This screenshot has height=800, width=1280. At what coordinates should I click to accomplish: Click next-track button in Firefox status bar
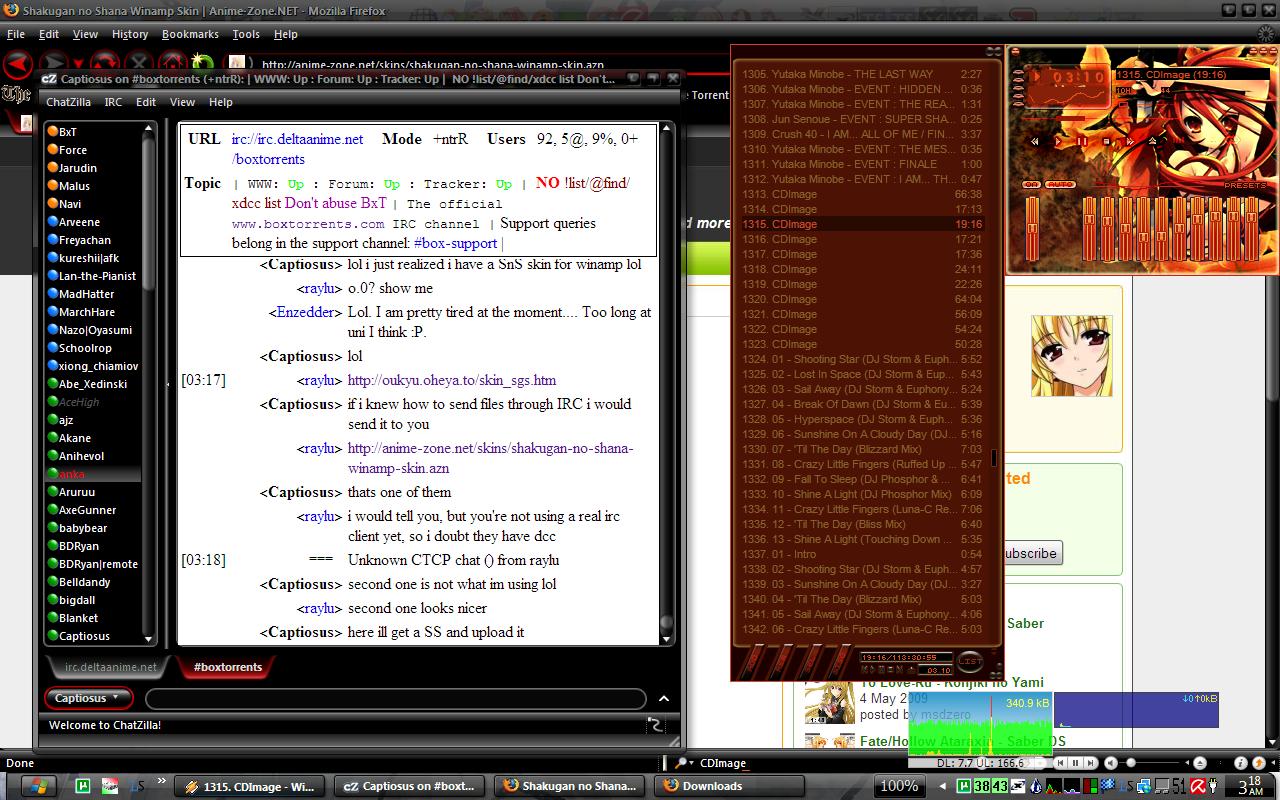1091,763
